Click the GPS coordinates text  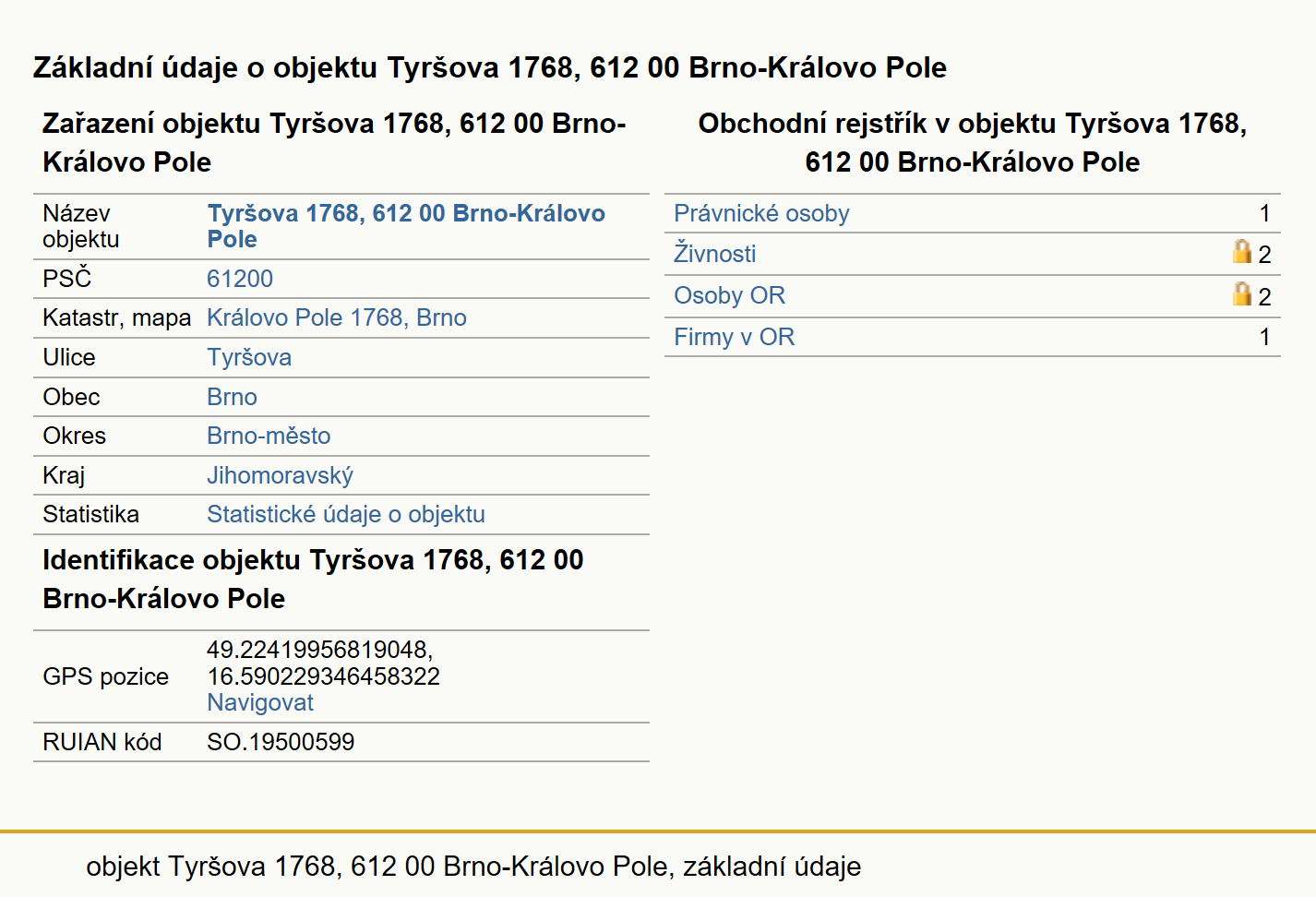[323, 663]
